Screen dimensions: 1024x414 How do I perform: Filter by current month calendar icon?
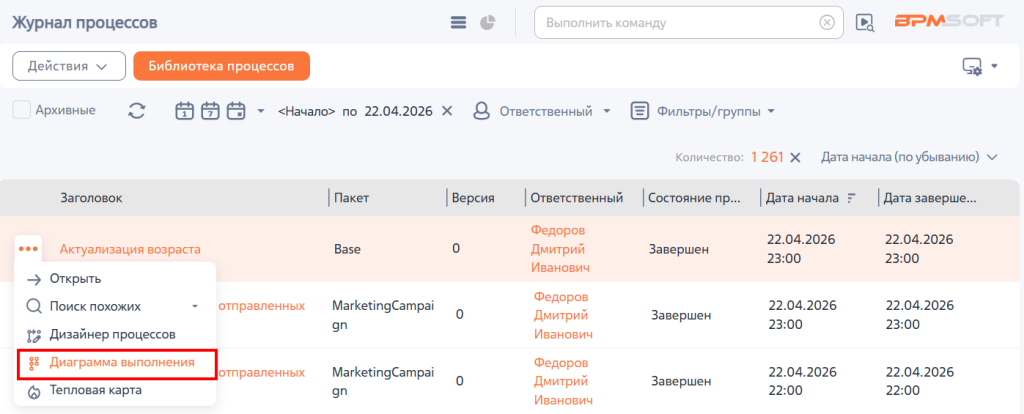(235, 111)
